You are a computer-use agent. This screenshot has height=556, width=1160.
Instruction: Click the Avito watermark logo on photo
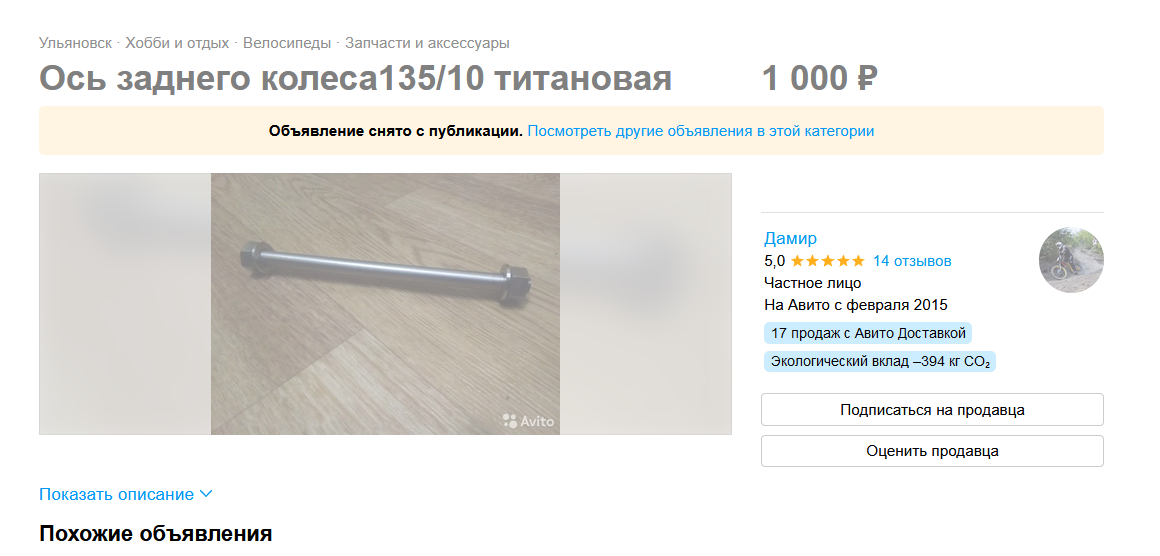click(528, 421)
